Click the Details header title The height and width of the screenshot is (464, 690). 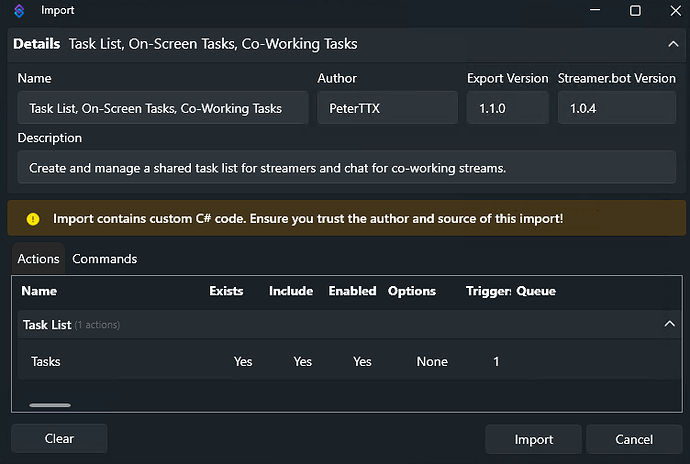(x=37, y=44)
